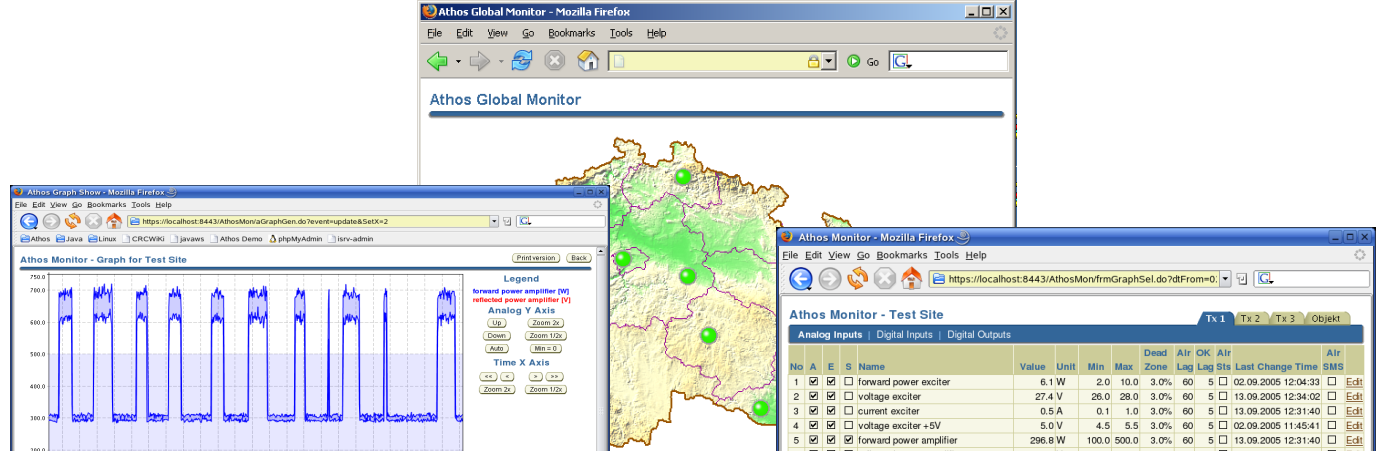Screen dimensions: 1388x451
Task: Expand address bar dropdown in Athos Graph Show
Action: pyautogui.click(x=493, y=221)
